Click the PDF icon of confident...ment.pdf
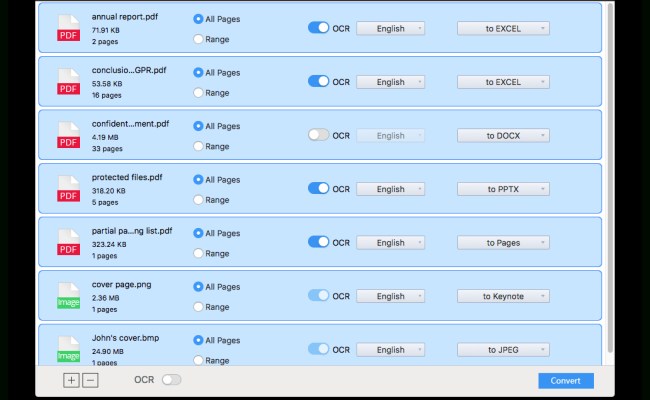 68,135
